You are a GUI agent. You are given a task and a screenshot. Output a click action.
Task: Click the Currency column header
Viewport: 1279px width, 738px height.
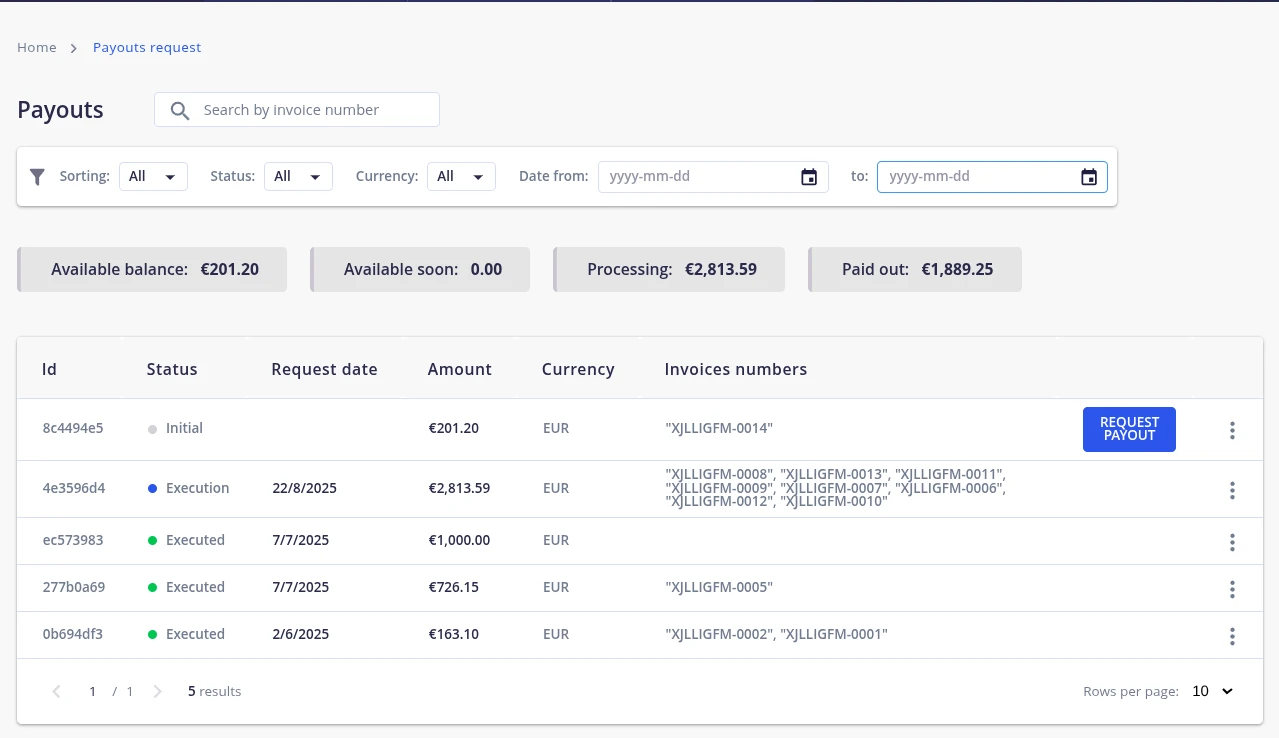pos(578,369)
